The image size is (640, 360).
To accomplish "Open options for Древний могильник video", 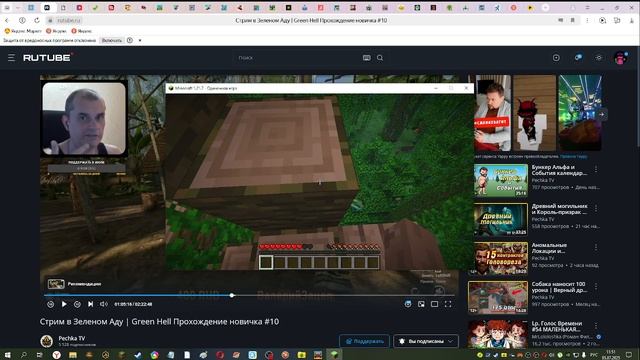I will click(596, 208).
